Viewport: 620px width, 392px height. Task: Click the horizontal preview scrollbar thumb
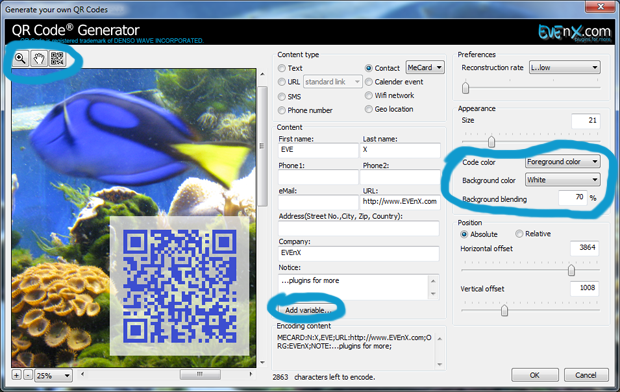click(200, 374)
